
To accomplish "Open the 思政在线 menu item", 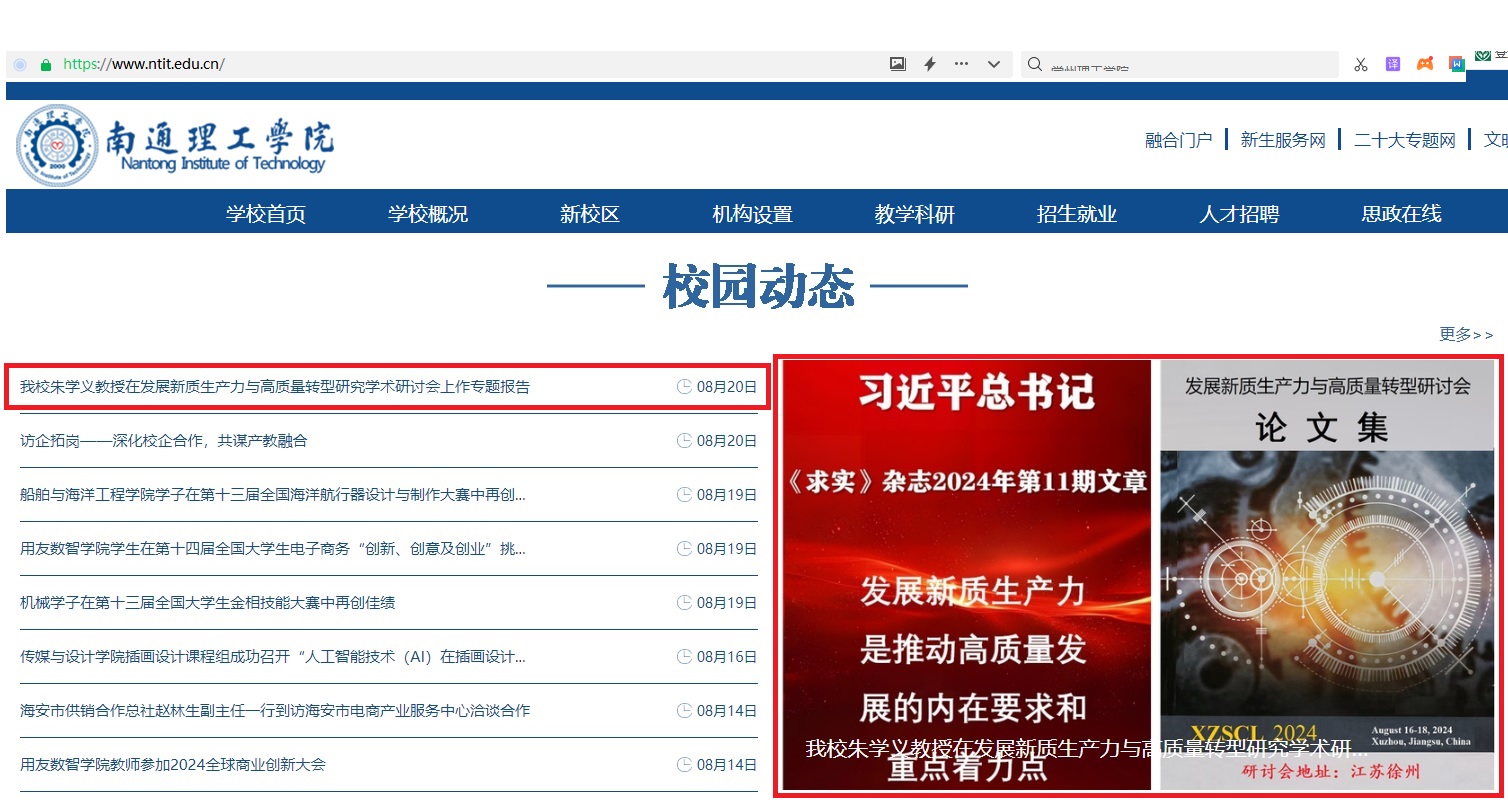I will pos(1402,213).
